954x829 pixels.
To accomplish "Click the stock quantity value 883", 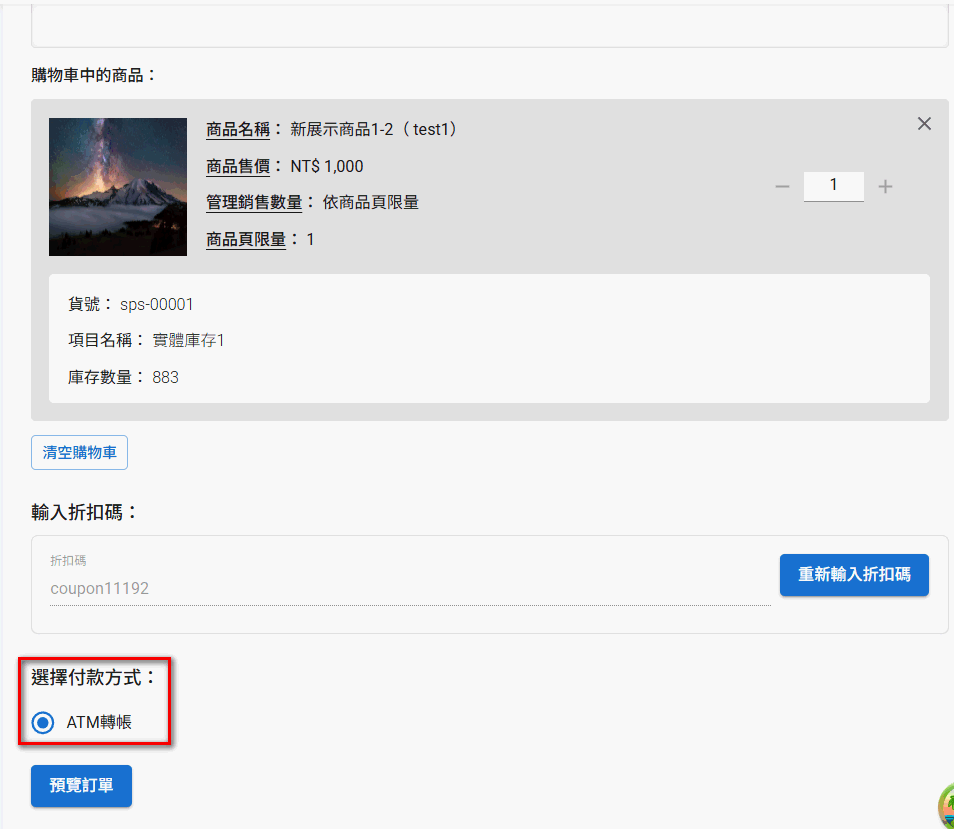I will (x=165, y=378).
